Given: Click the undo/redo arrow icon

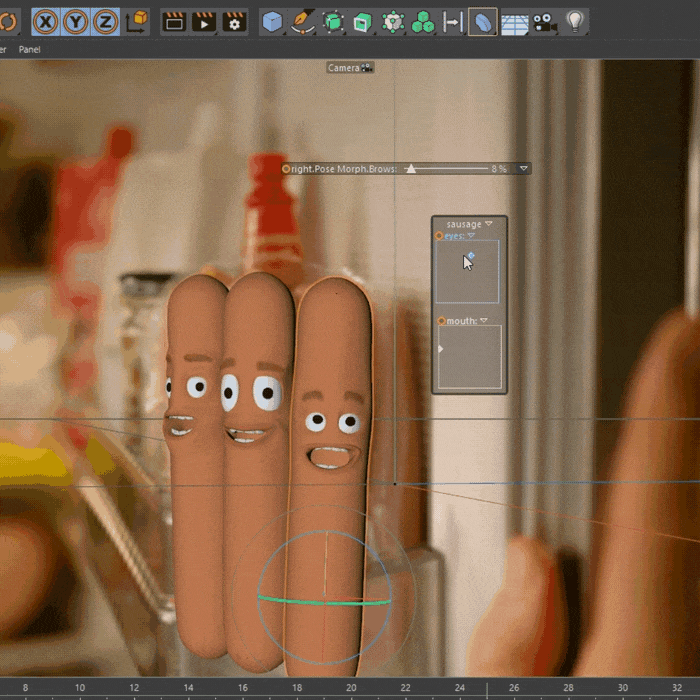Looking at the screenshot, I should 8,21.
